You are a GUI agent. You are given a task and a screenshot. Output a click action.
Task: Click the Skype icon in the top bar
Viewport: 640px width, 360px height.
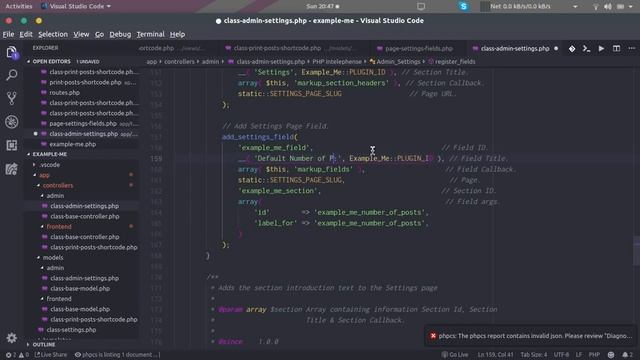point(463,6)
